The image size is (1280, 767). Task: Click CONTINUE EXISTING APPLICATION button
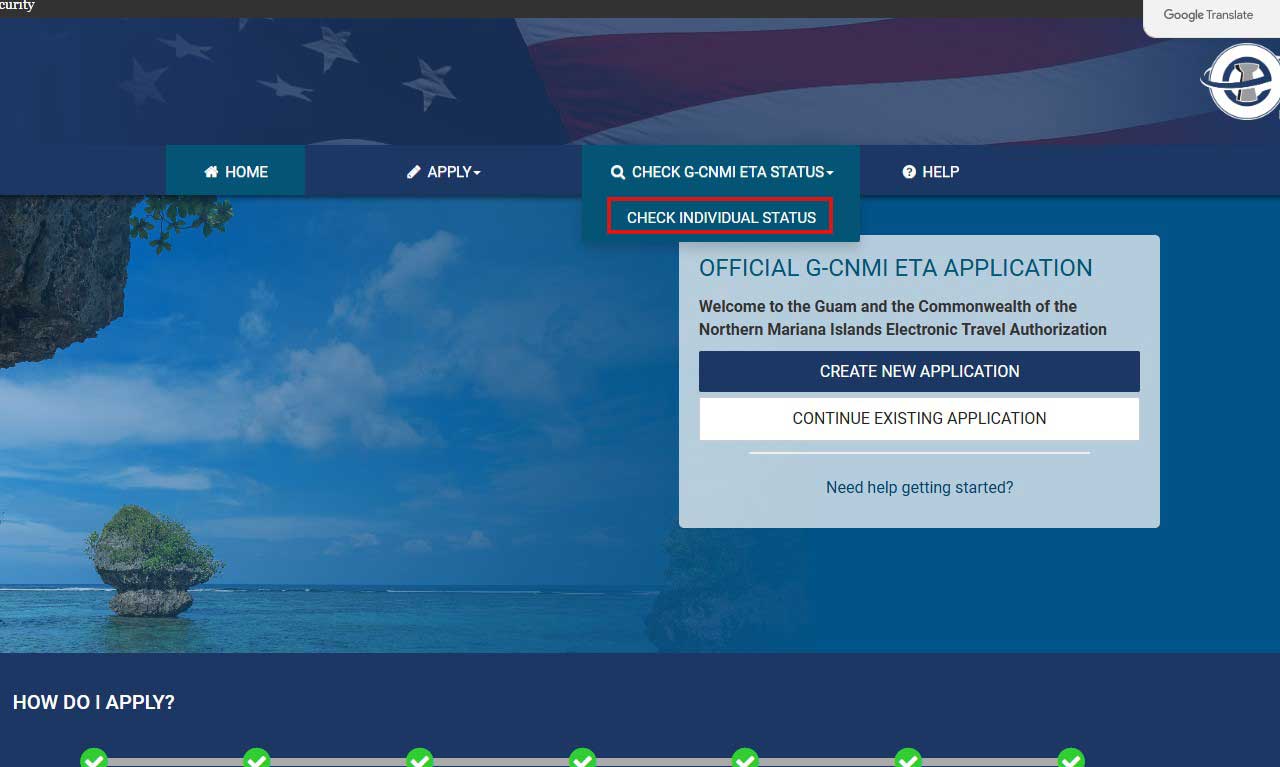point(919,419)
